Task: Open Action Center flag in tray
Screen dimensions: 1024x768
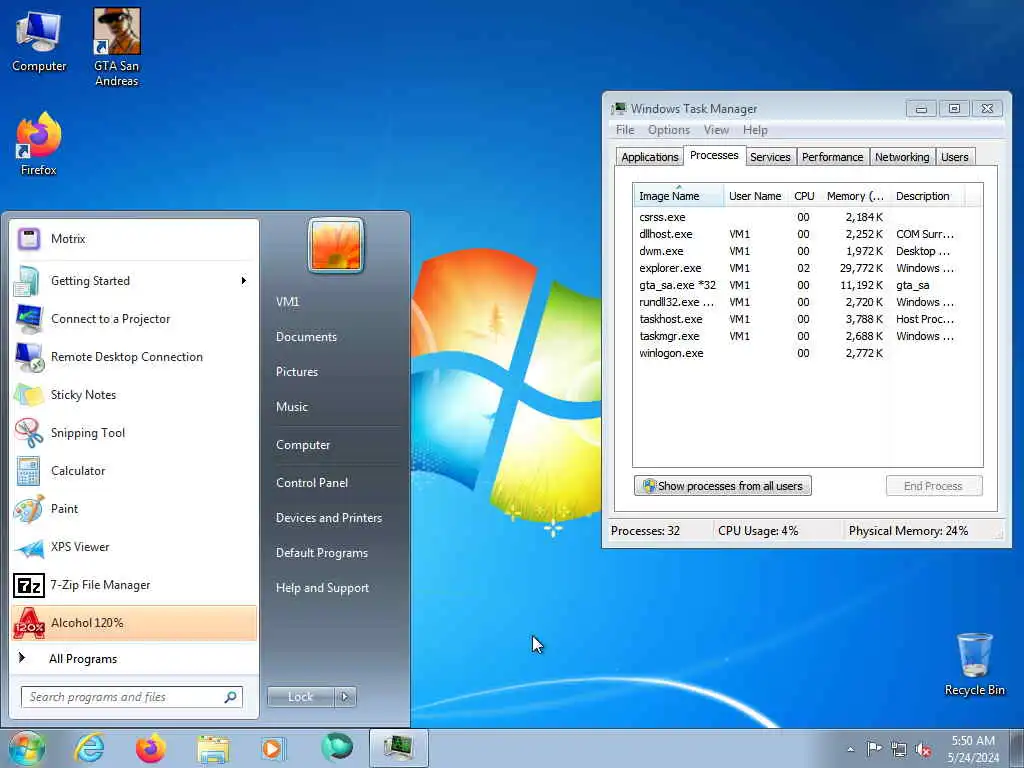Action: (874, 749)
